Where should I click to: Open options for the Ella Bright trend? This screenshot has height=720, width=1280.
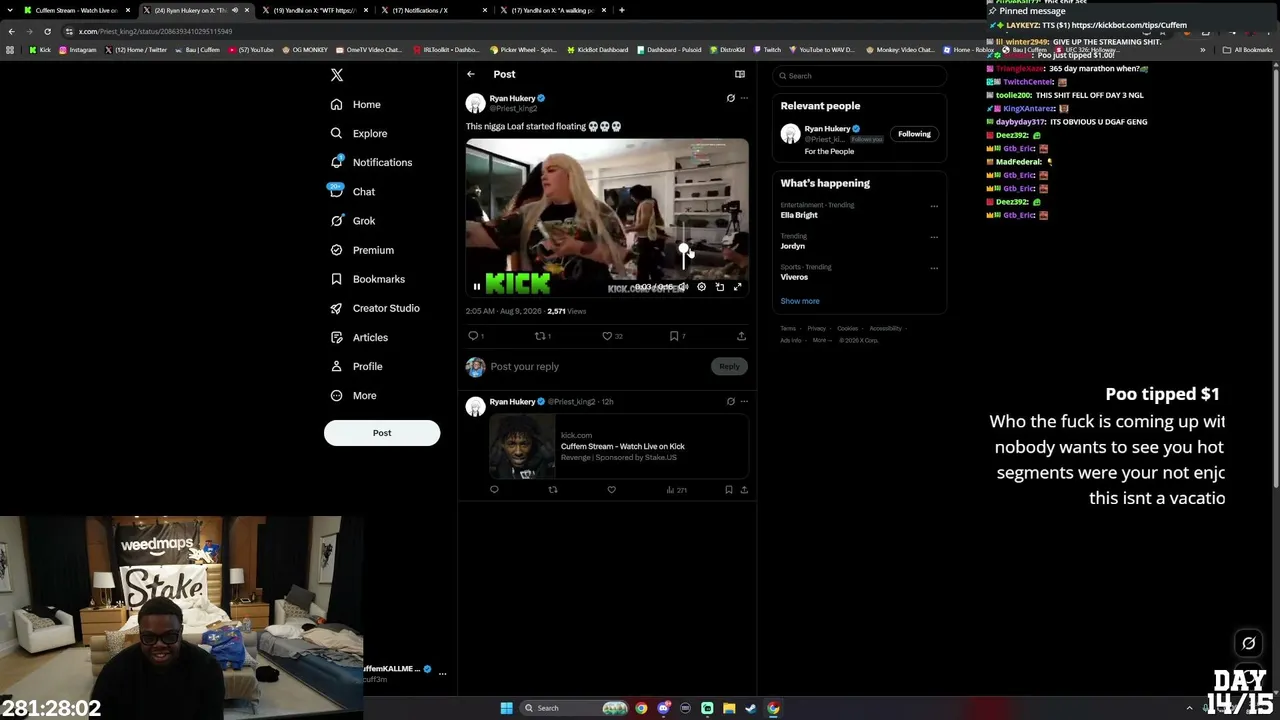pyautogui.click(x=934, y=206)
